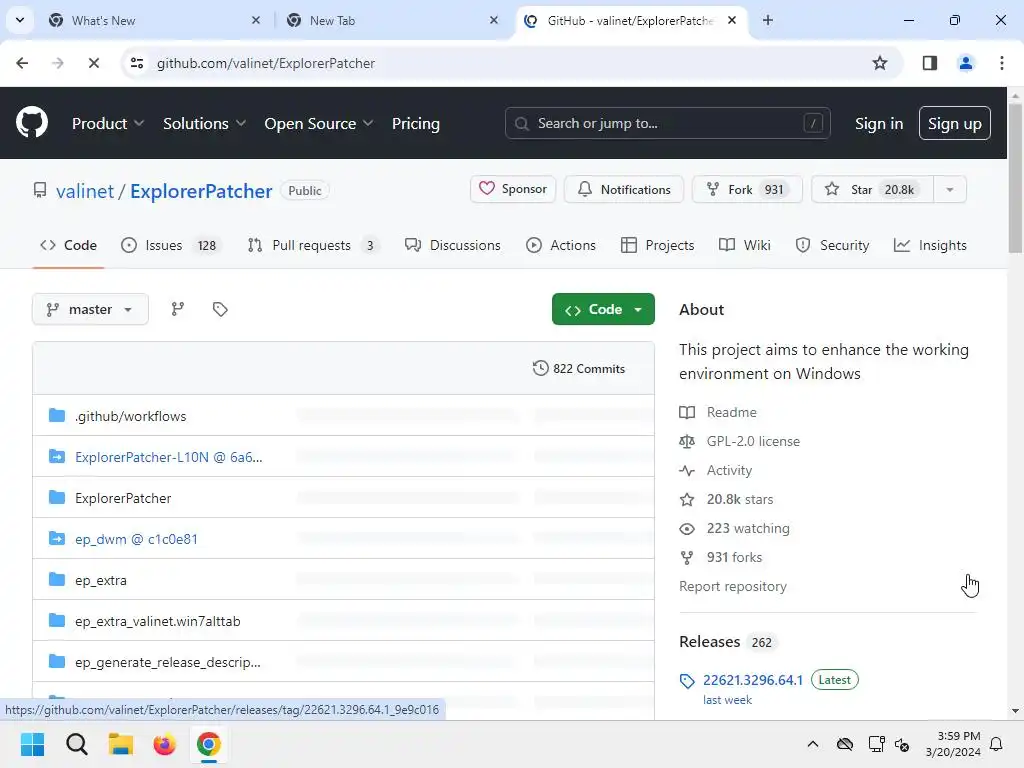Open the 223 watching link
The width and height of the screenshot is (1024, 768).
click(x=748, y=528)
